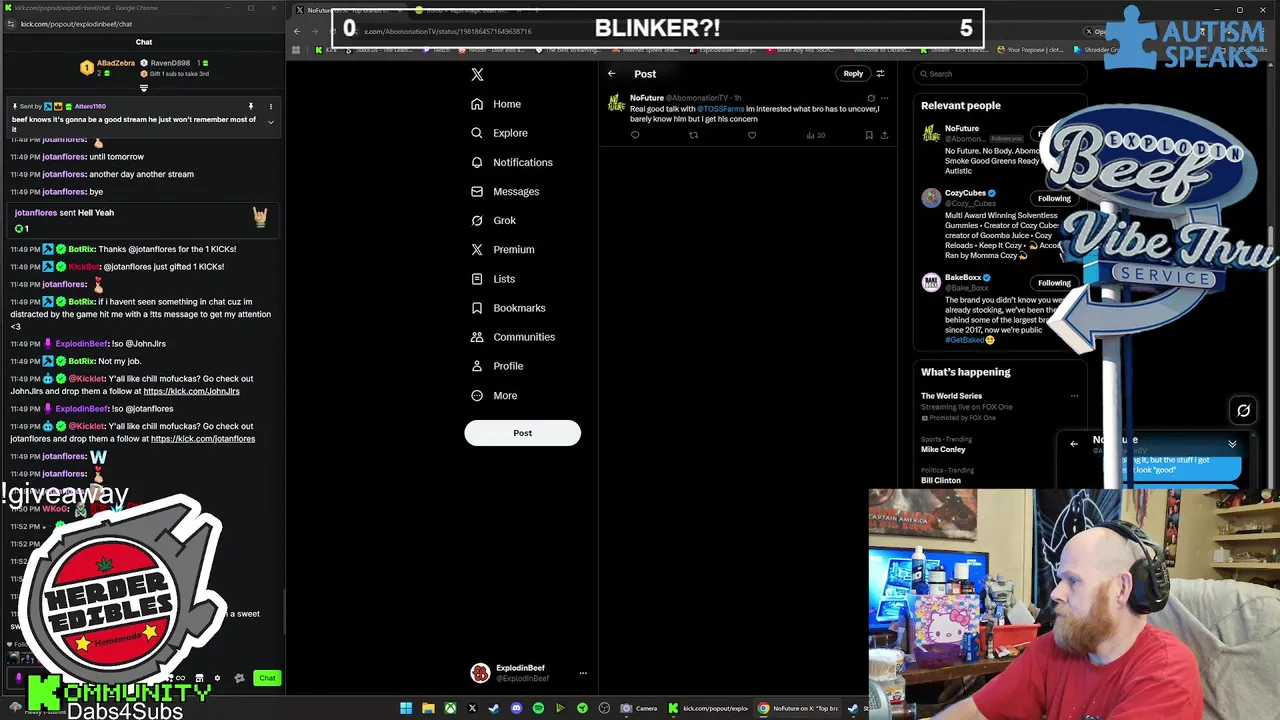Screen dimensions: 1280x720
Task: Open Discord from the taskbar
Action: coord(516,708)
